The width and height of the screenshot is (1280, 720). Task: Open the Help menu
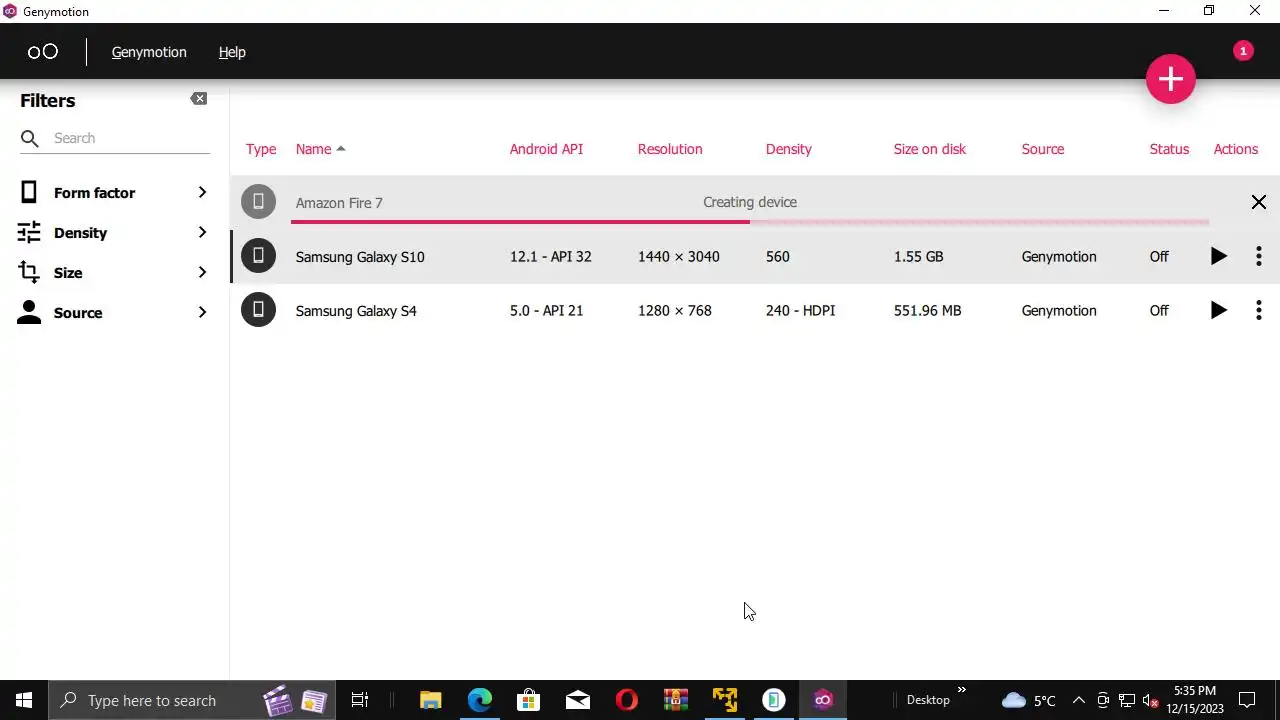point(232,52)
